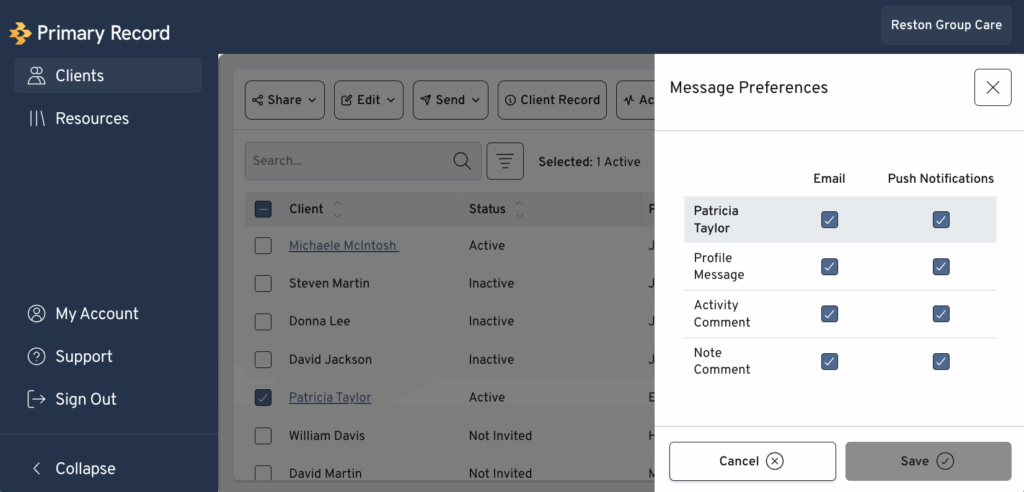Sort by Client column arrows

[337, 210]
